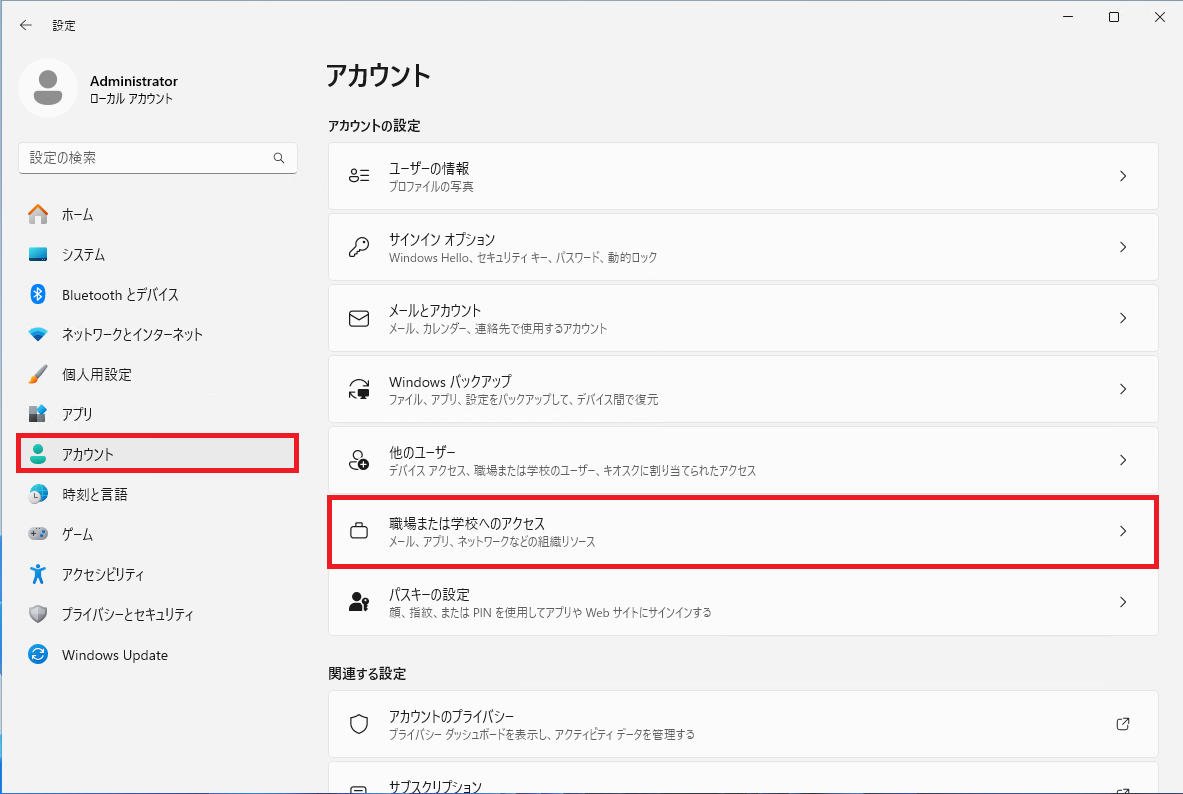Screen dimensions: 1183x794
Task: Click the search magnifier icon
Action: pyautogui.click(x=279, y=158)
